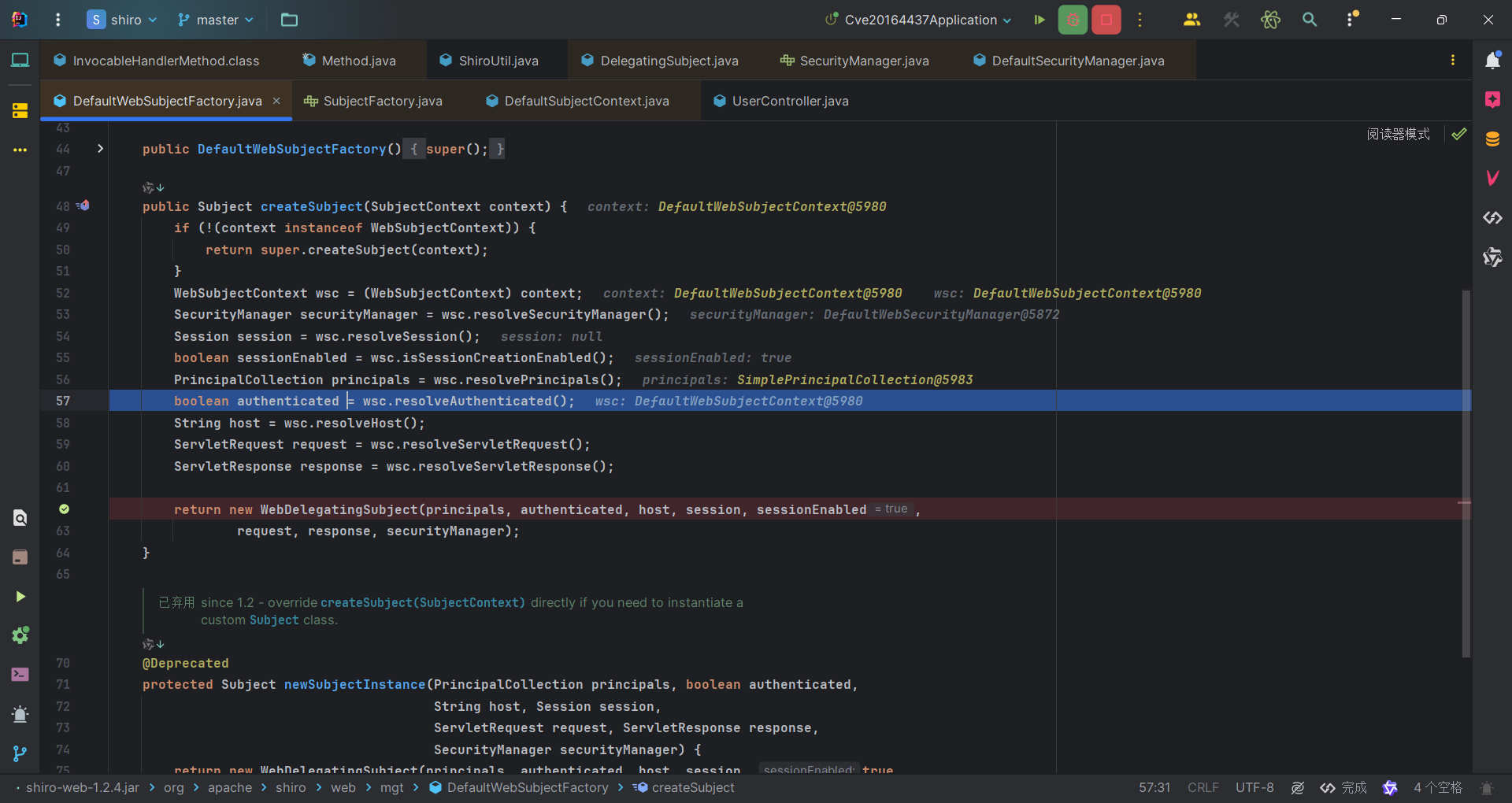Switch to SecurityManager.java tab
This screenshot has width=1512, height=803.
pos(854,61)
